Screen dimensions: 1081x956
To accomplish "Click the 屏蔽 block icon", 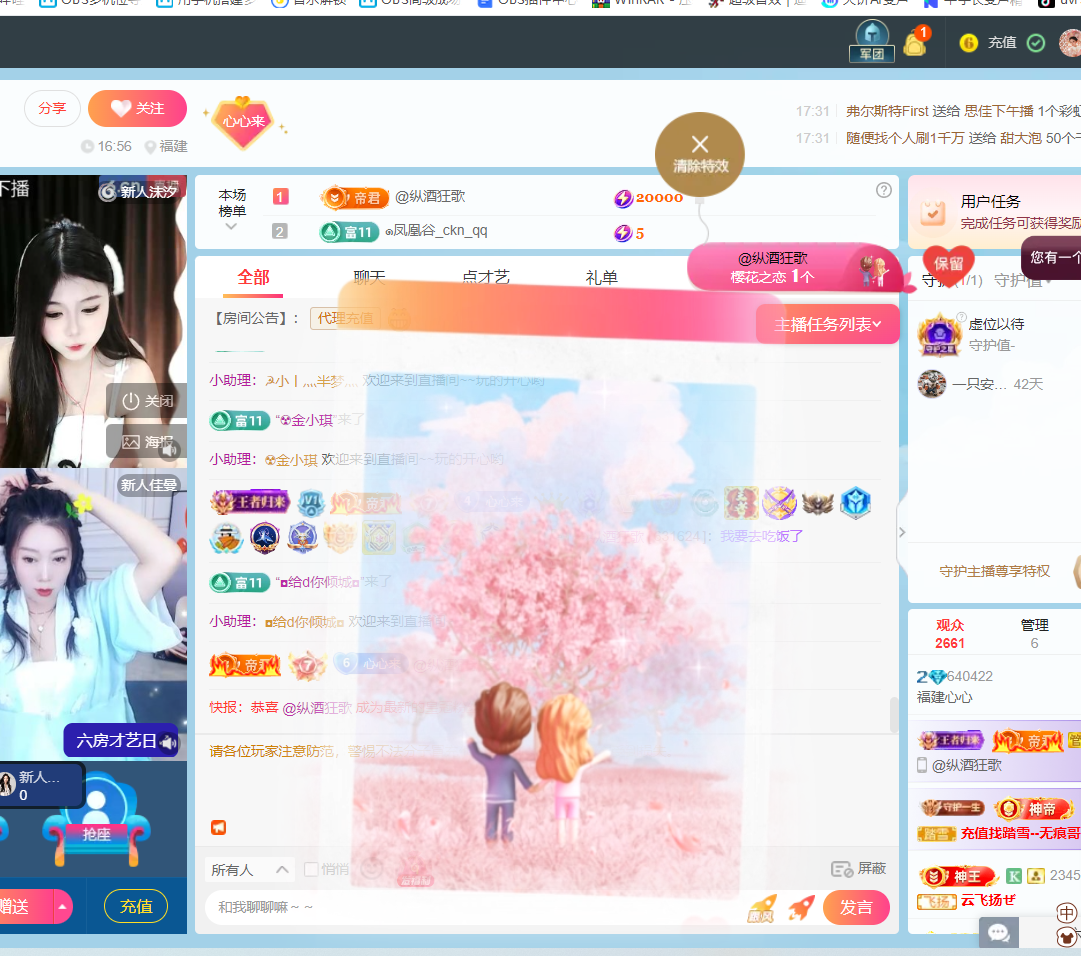I will (x=842, y=869).
